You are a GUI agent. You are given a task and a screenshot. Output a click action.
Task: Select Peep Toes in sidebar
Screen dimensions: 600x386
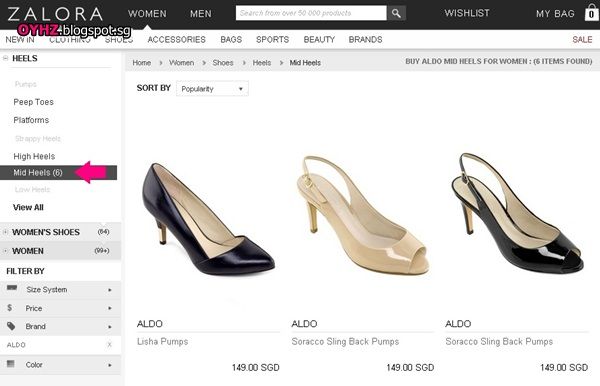pyautogui.click(x=34, y=102)
